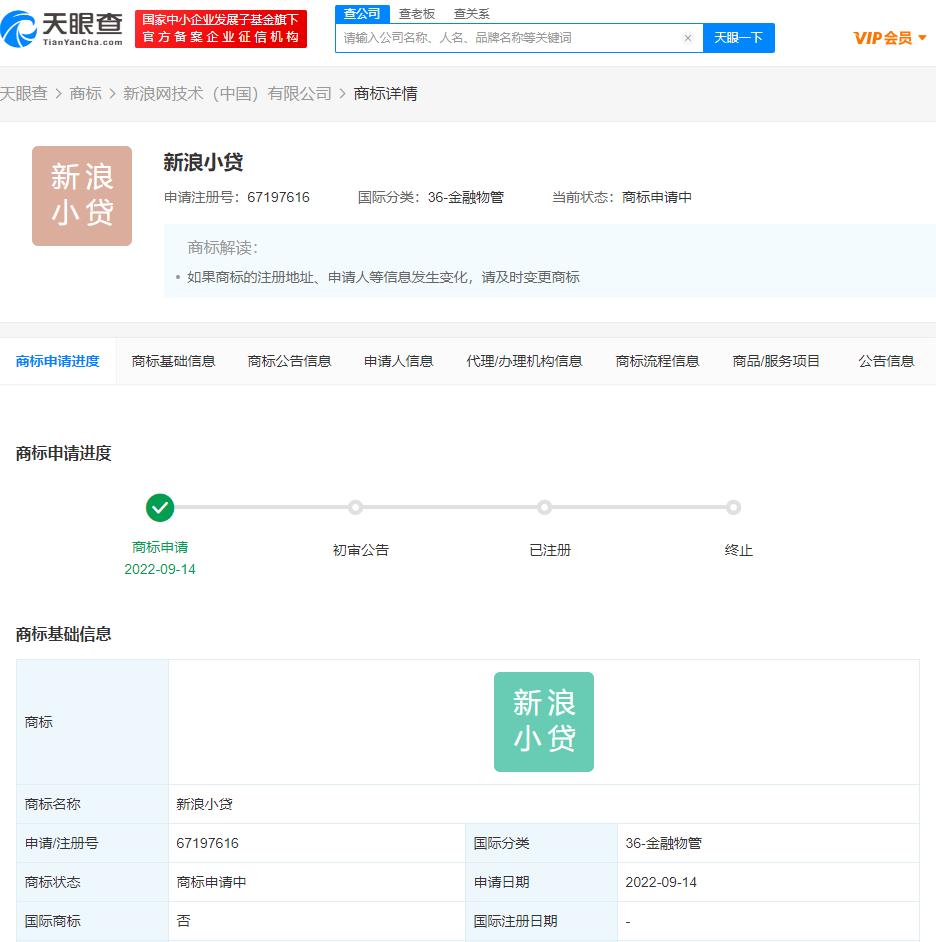936x942 pixels.
Task: Switch to 商标公告信息 tab
Action: pos(290,361)
